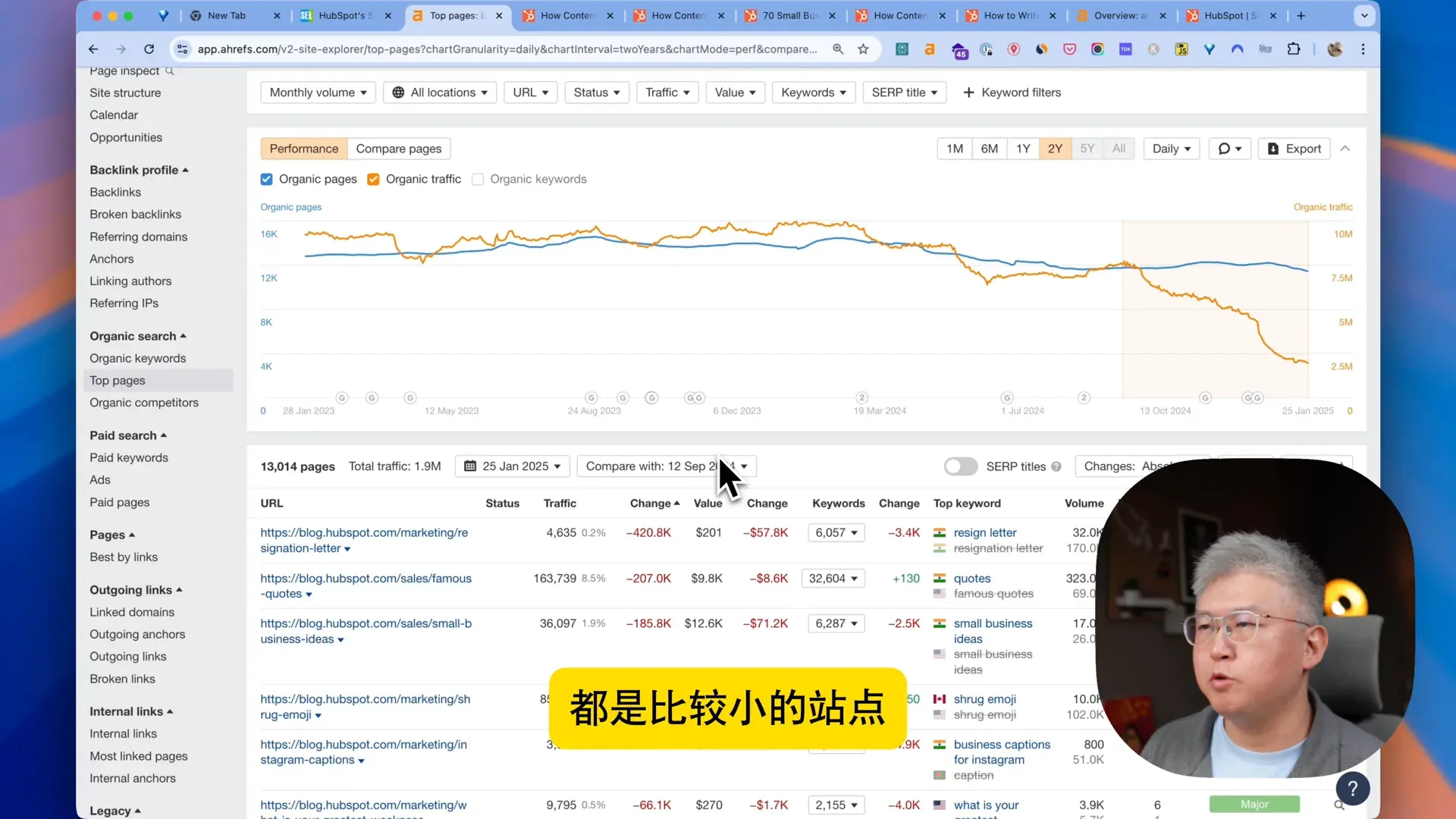Select 6M time range
Viewport: 1456px width, 819px height.
[989, 149]
